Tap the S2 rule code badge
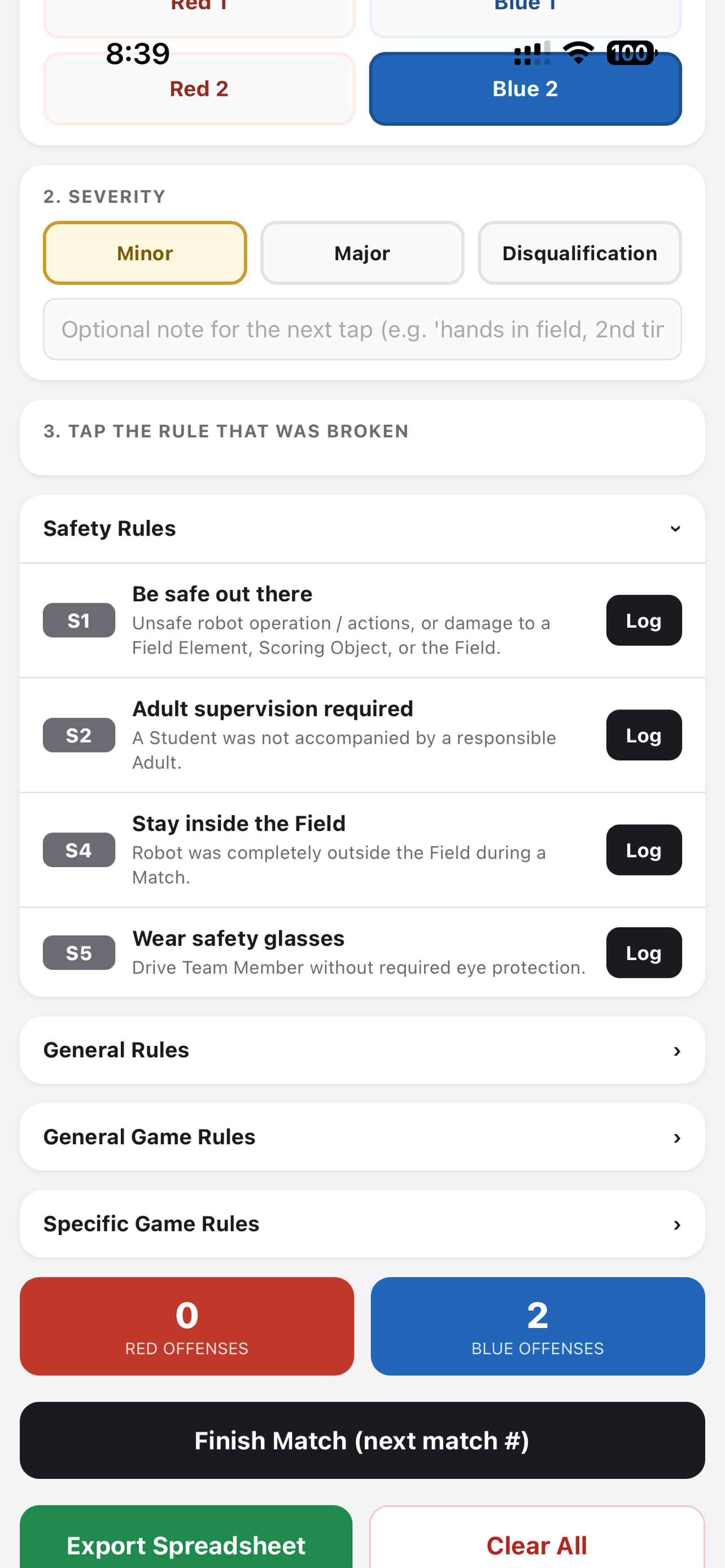 [x=78, y=735]
